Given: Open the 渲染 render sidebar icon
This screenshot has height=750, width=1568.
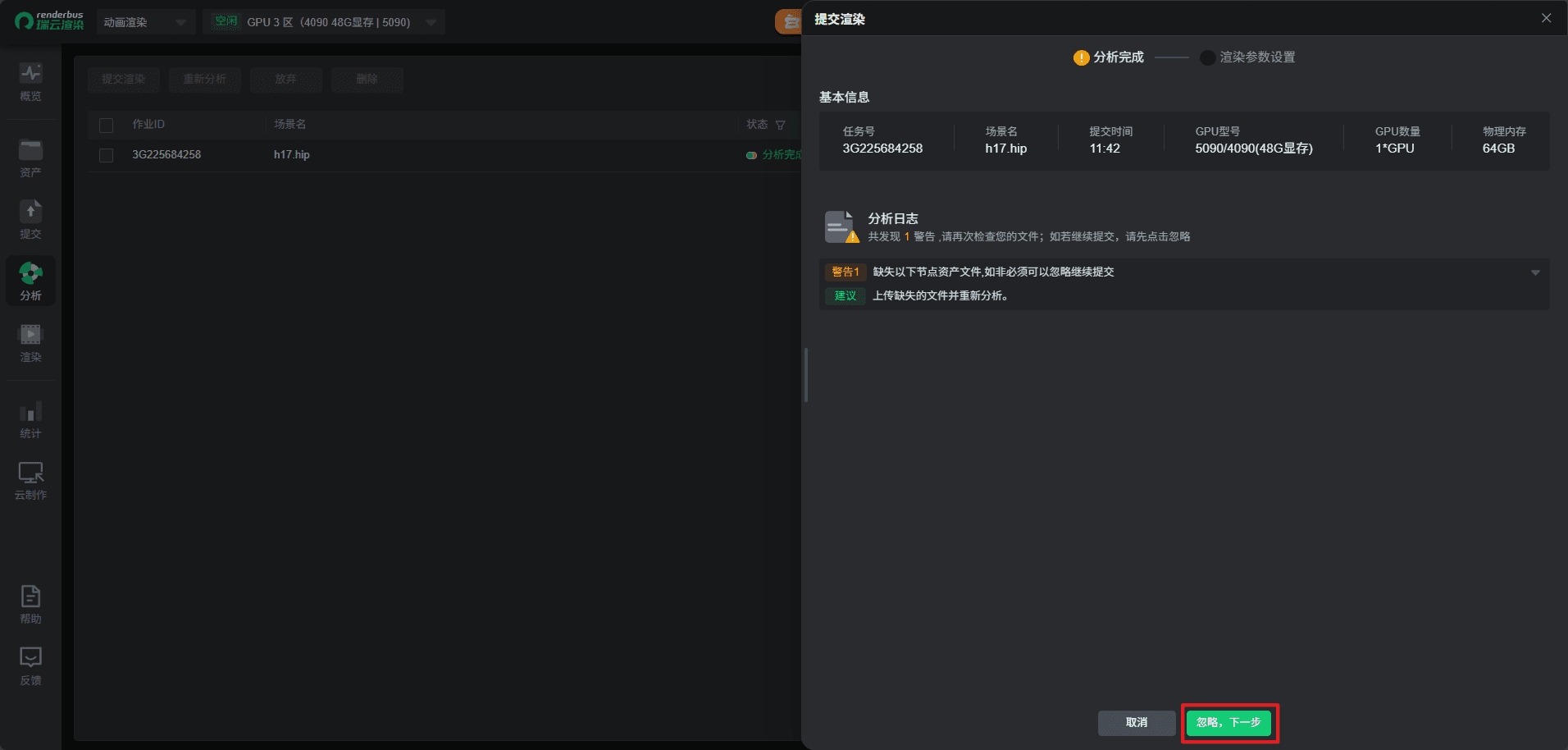Looking at the screenshot, I should click(x=30, y=342).
